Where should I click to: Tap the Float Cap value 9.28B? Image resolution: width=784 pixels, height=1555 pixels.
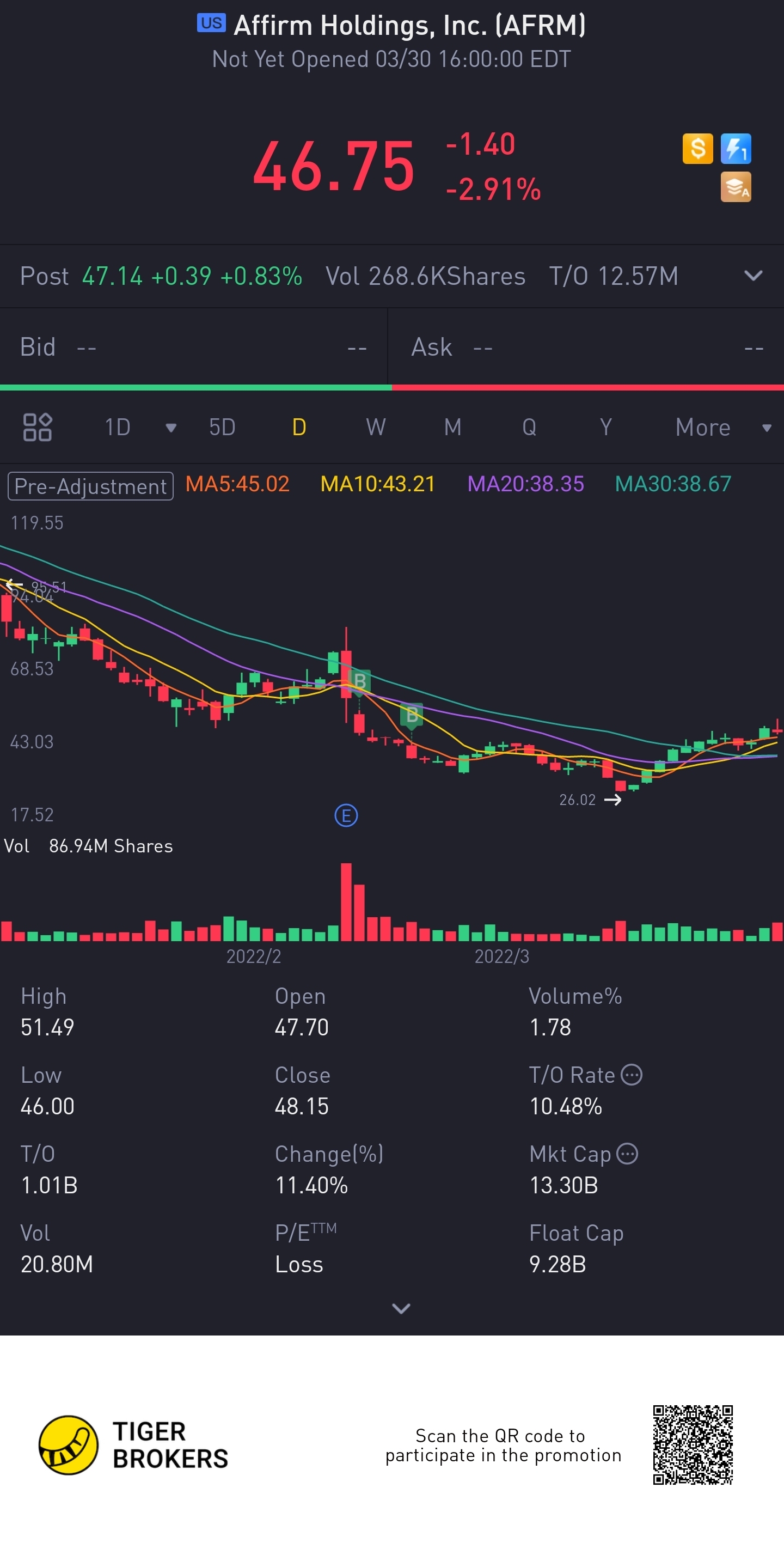pos(558,1265)
